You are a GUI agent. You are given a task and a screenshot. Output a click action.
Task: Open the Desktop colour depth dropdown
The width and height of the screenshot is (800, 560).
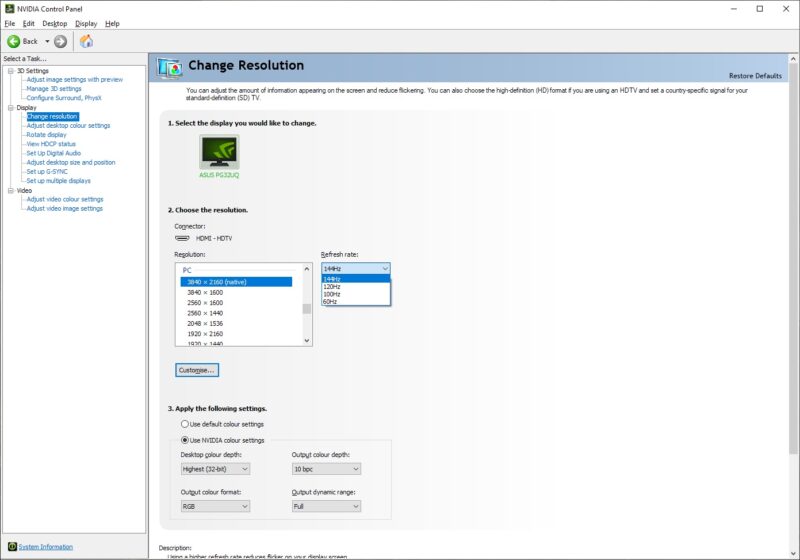[x=215, y=469]
